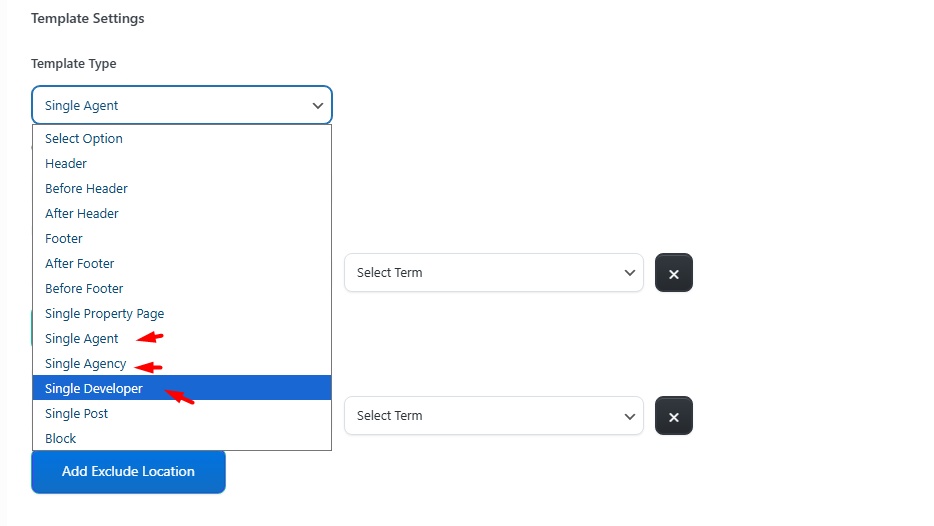Expand the lower Select Term dropdown
This screenshot has height=526, width=934.
494,416
